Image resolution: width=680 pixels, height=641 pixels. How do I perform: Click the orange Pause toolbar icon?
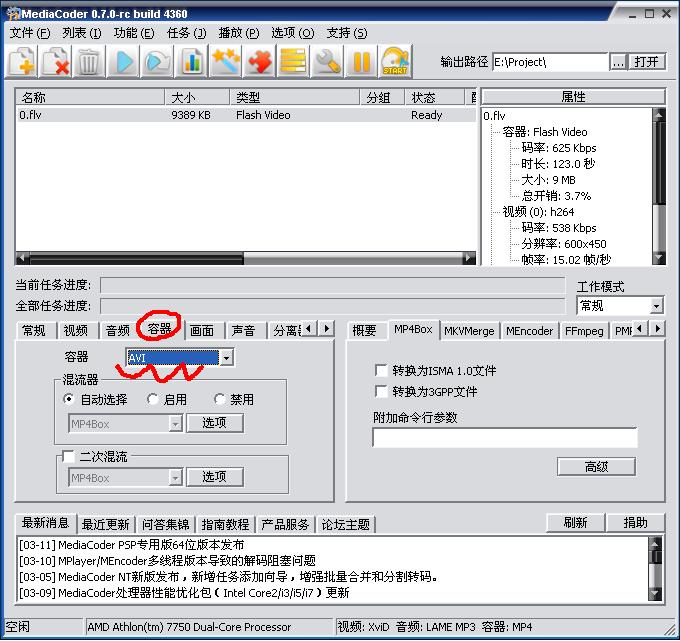point(361,62)
